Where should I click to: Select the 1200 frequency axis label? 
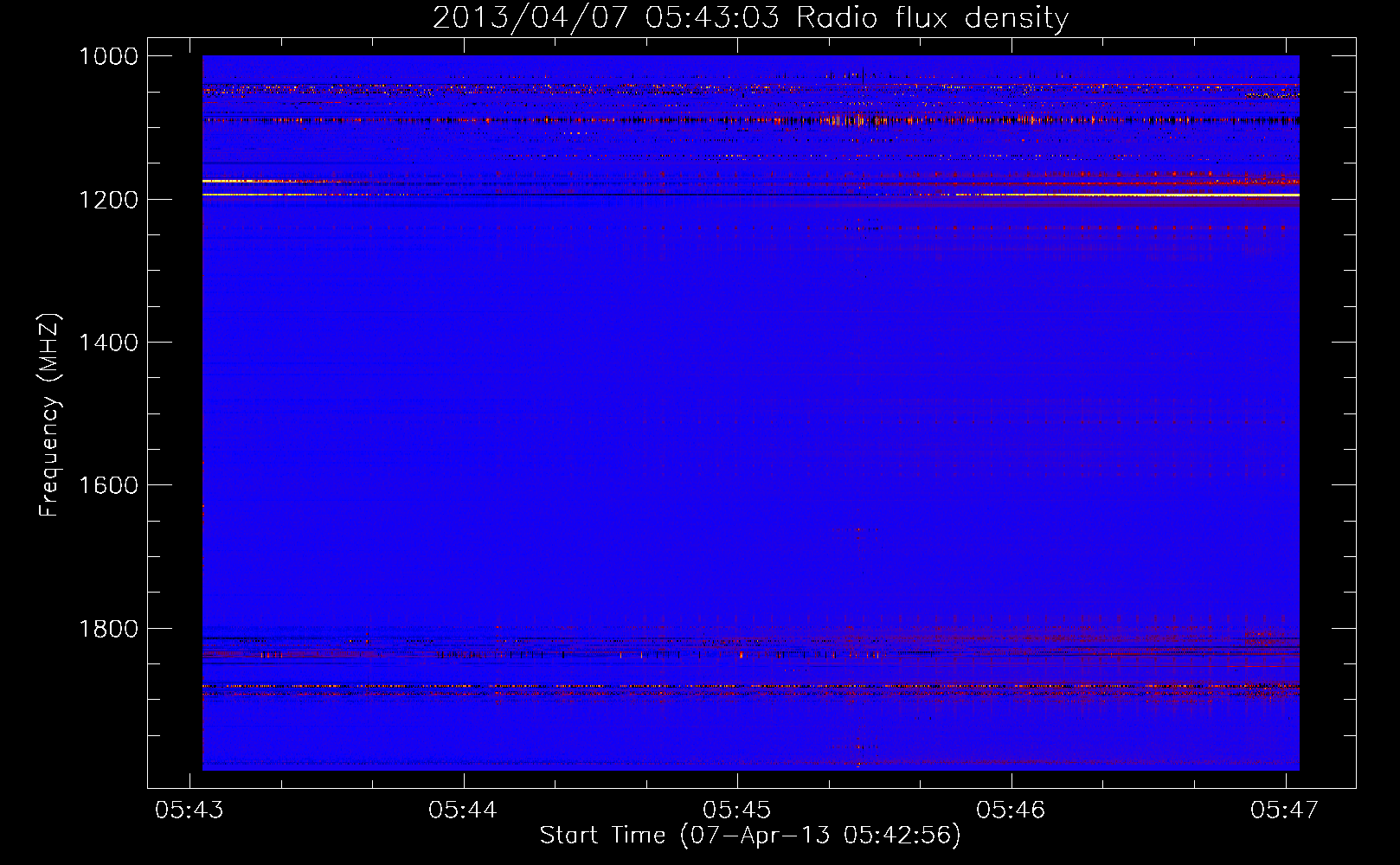(x=108, y=200)
